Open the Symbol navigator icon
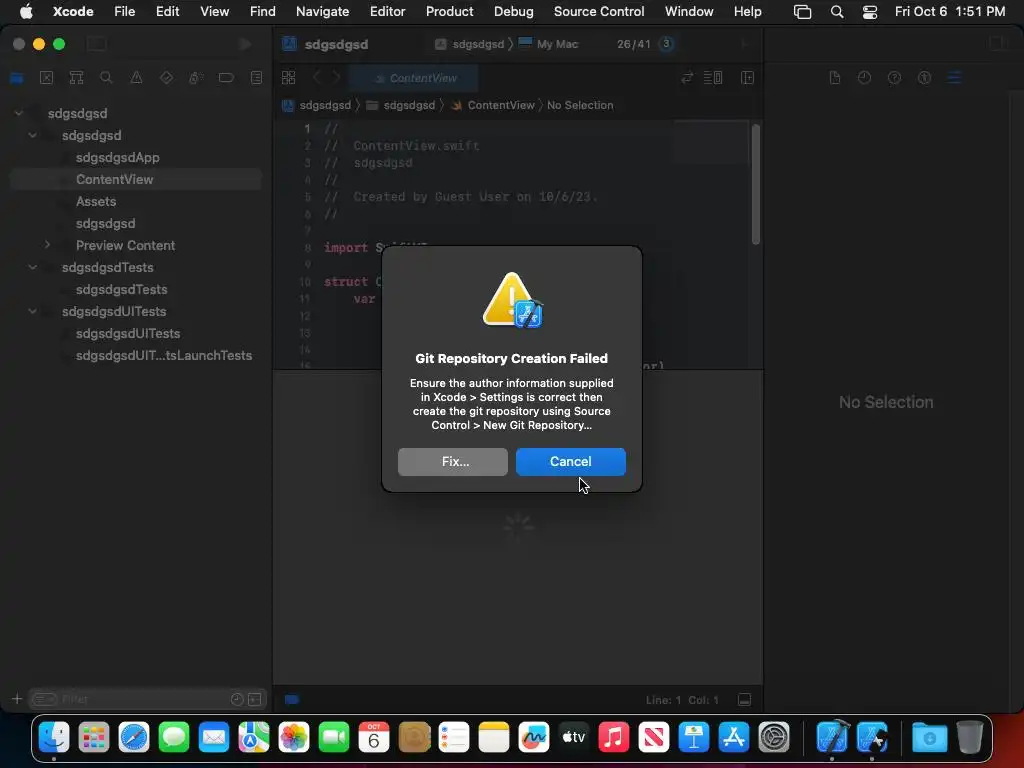Image resolution: width=1024 pixels, height=768 pixels. point(76,78)
